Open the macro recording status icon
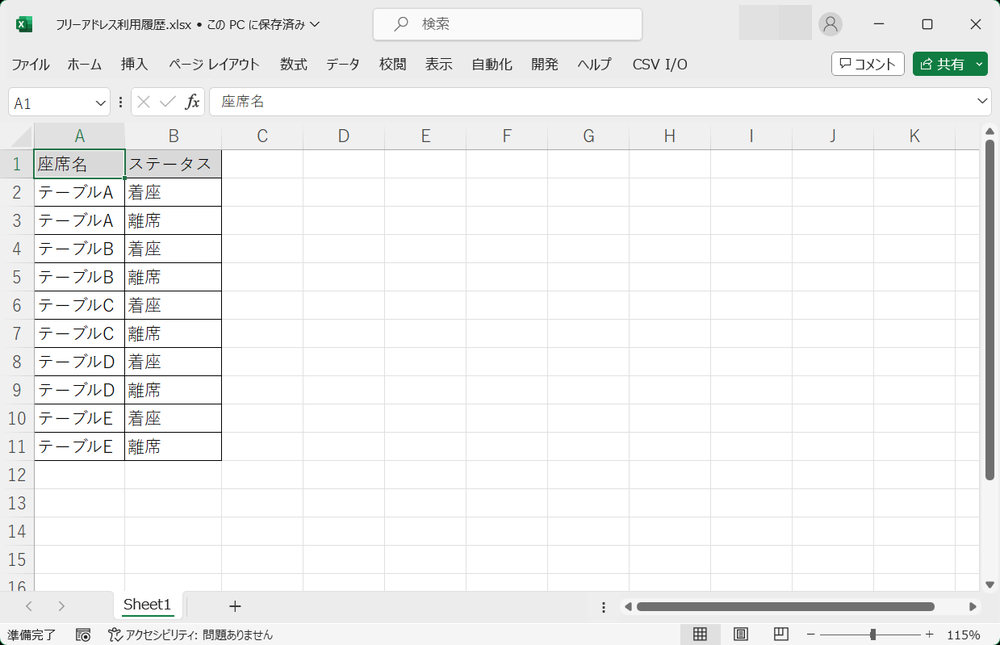Viewport: 1000px width, 645px height. pos(83,635)
